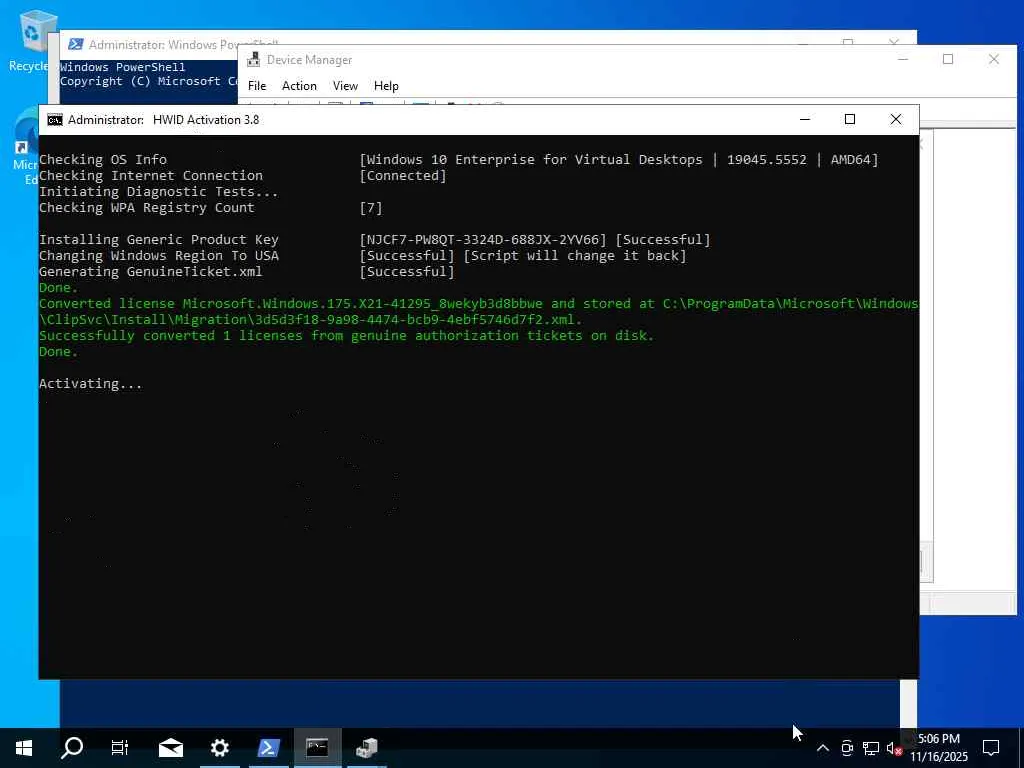
Task: Switch to Device Manager taskbar icon
Action: [x=366, y=748]
